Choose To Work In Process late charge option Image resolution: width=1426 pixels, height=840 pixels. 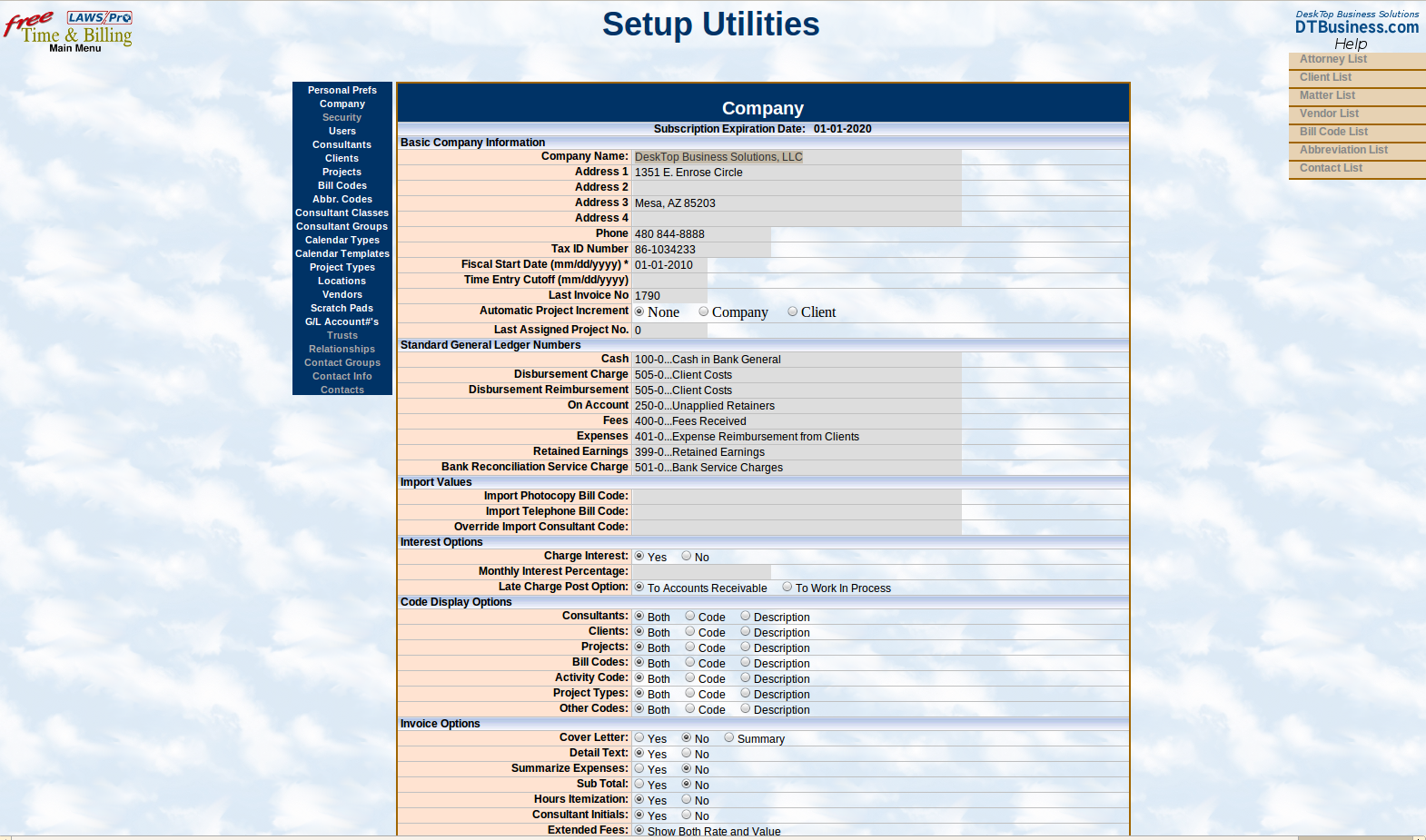tap(787, 587)
